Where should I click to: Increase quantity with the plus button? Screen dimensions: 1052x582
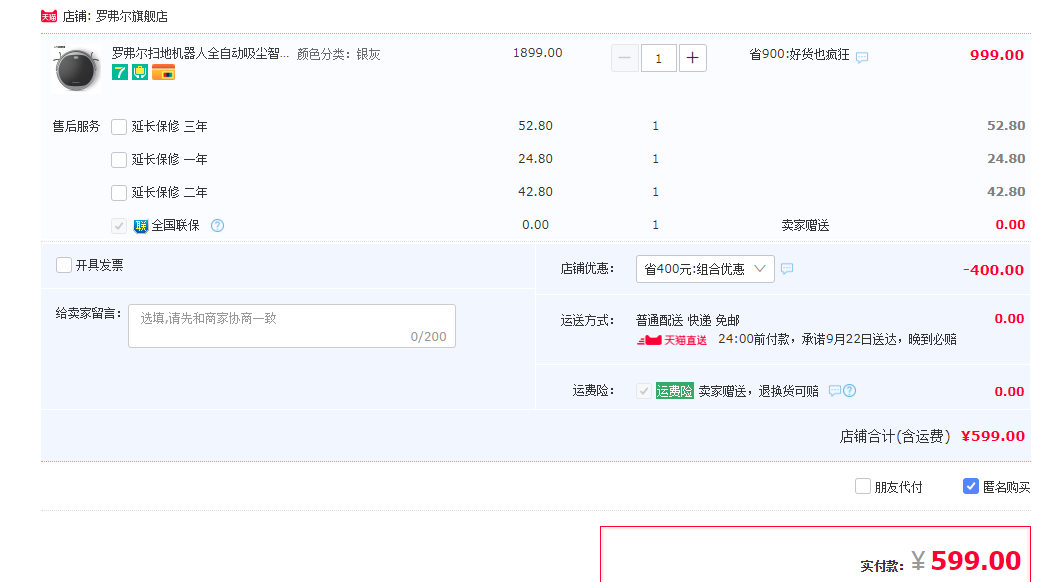click(x=693, y=58)
